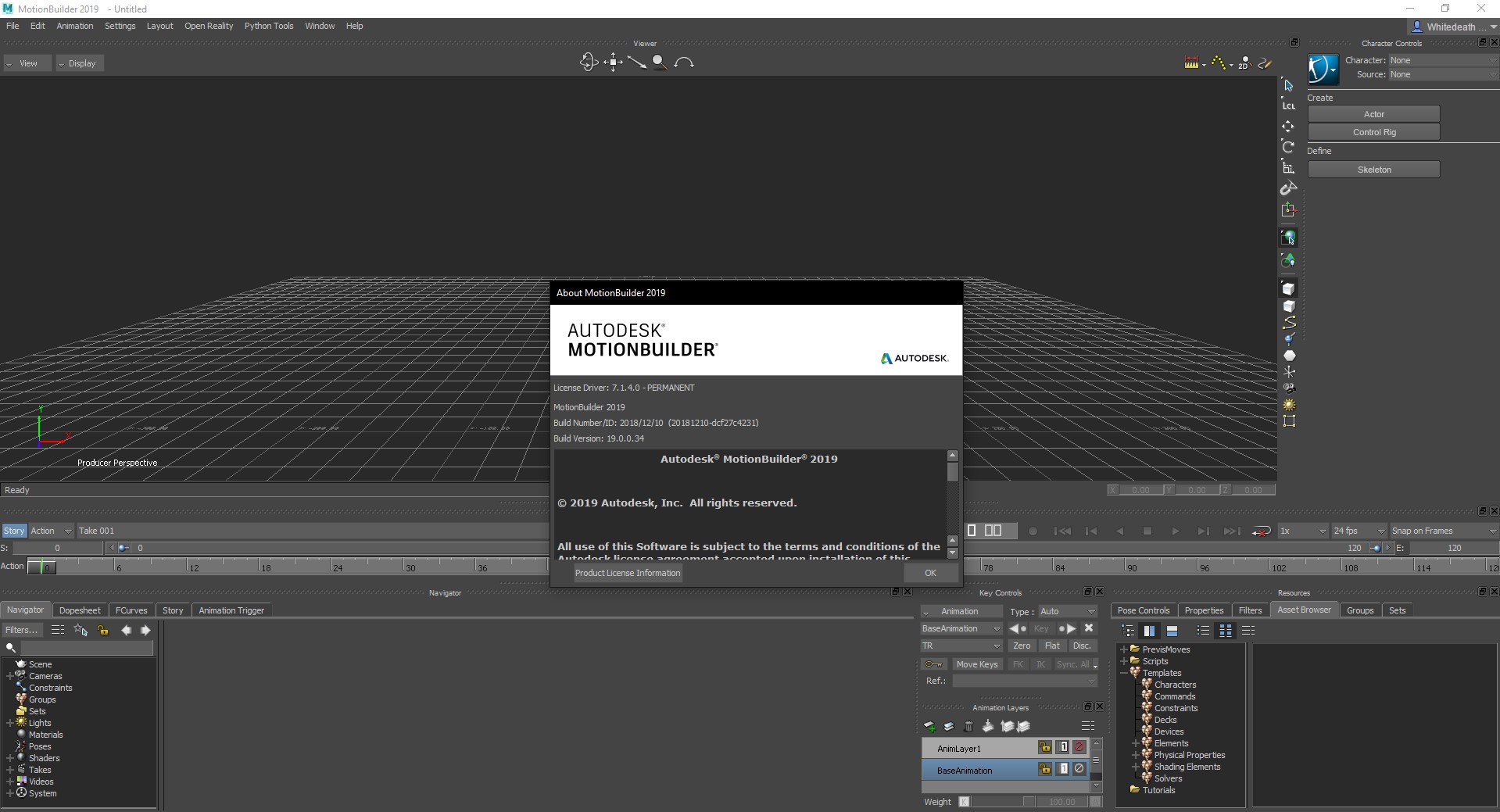Collapse the Templates tree node
The width and height of the screenshot is (1500, 812).
(1124, 673)
